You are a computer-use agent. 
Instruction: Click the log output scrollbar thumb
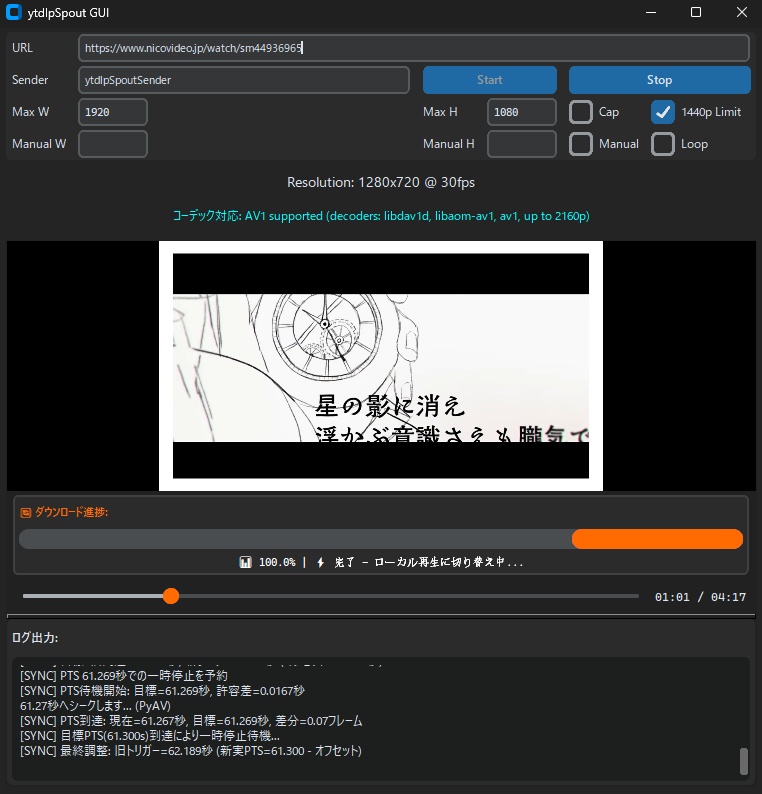[x=744, y=761]
